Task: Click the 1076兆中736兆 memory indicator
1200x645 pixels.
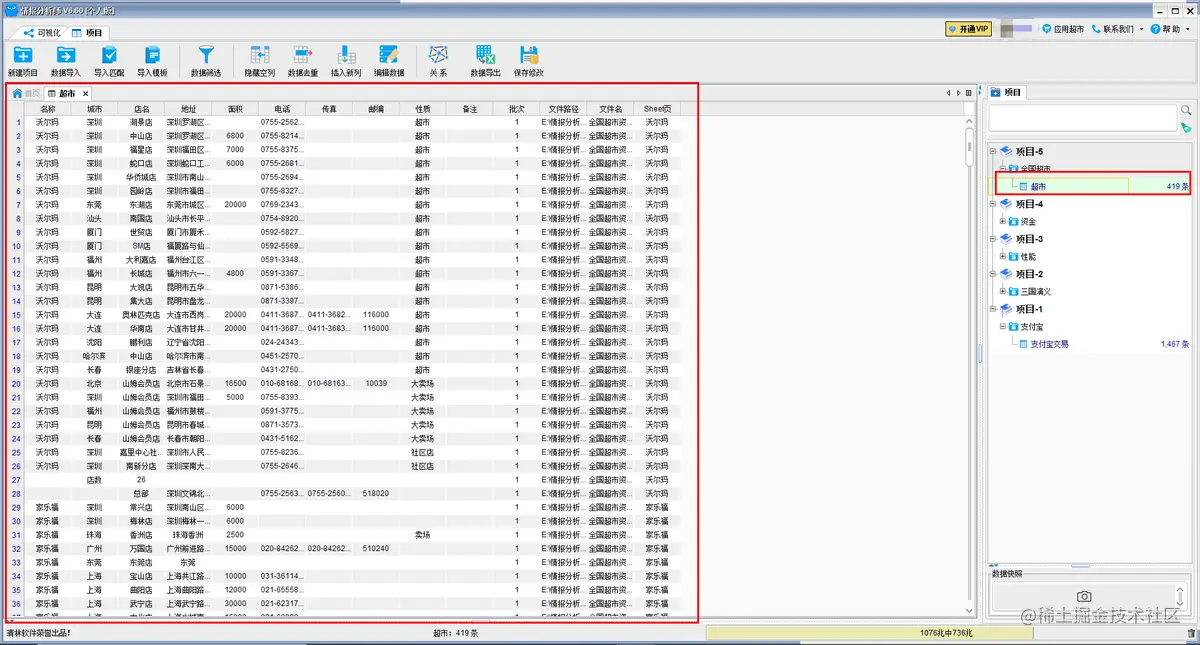Action: coord(944,633)
